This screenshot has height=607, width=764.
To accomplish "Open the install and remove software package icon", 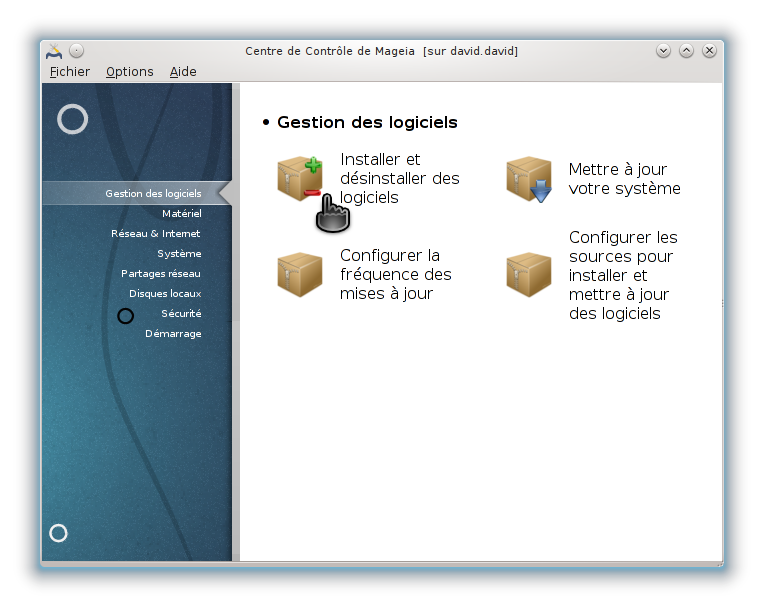I will (300, 178).
